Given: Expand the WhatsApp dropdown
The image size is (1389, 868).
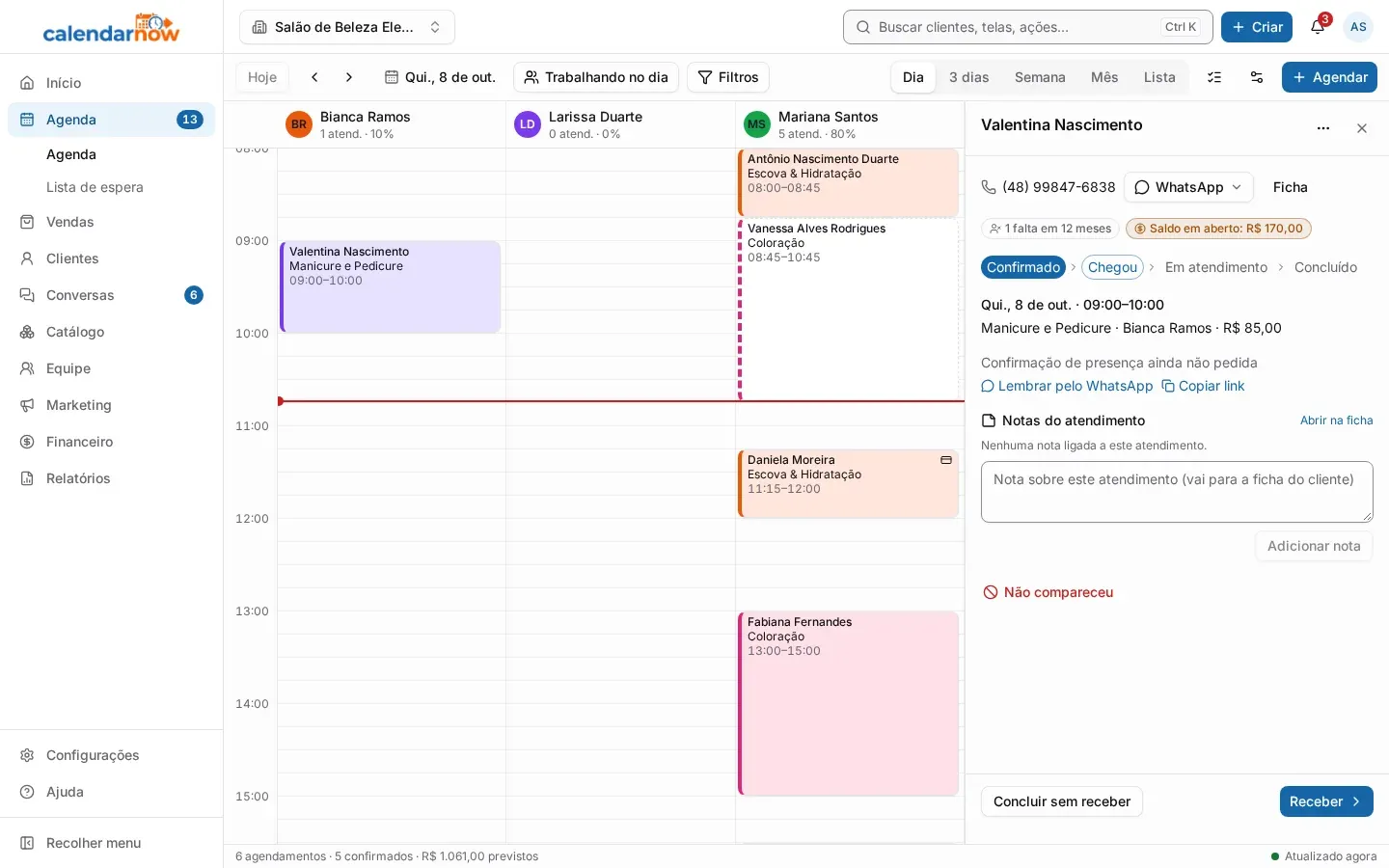Looking at the screenshot, I should click(1188, 187).
